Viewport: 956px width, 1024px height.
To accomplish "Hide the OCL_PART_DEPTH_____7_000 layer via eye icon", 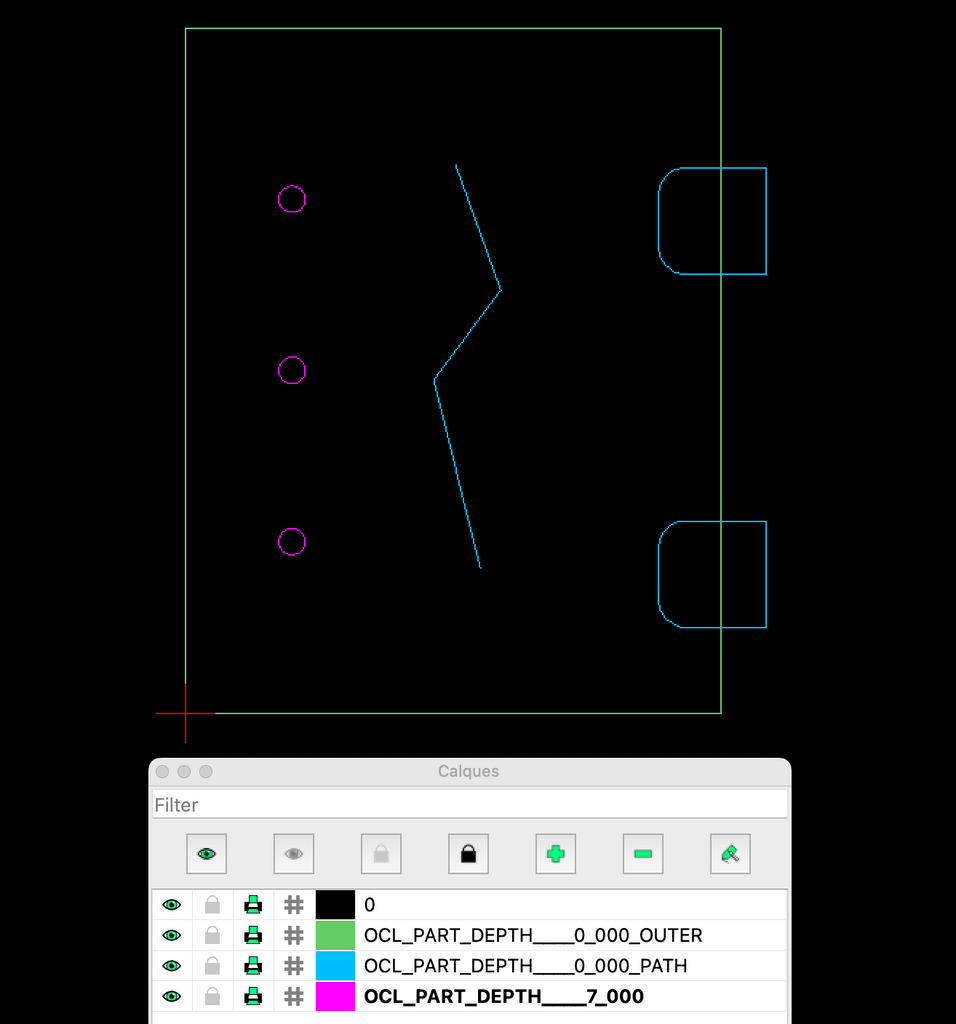I will pos(172,997).
